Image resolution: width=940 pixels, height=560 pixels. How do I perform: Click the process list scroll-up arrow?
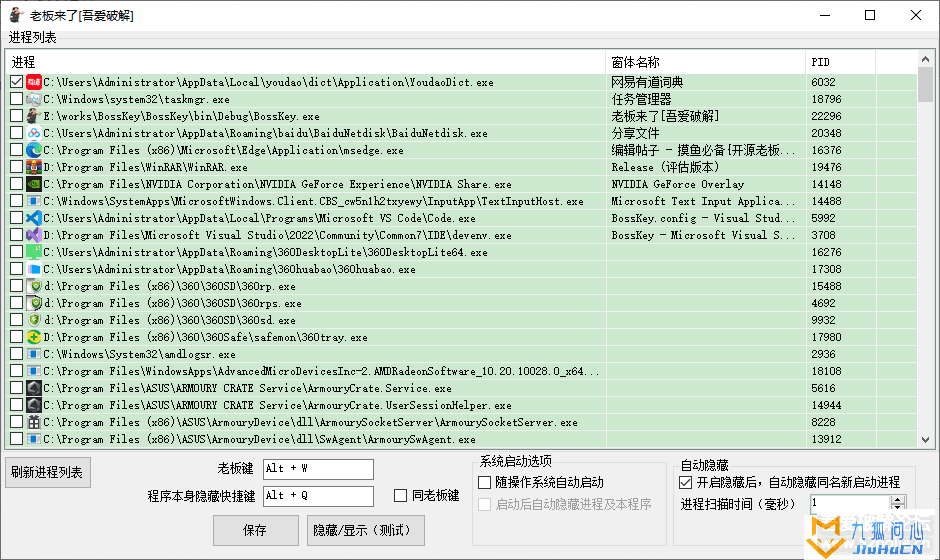(925, 59)
